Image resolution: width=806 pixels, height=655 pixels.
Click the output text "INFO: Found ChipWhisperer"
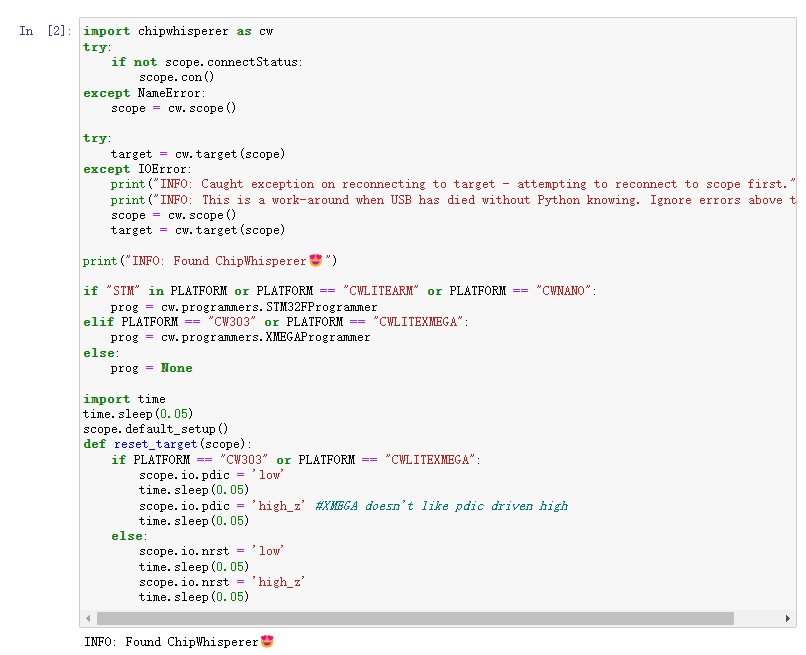(171, 642)
